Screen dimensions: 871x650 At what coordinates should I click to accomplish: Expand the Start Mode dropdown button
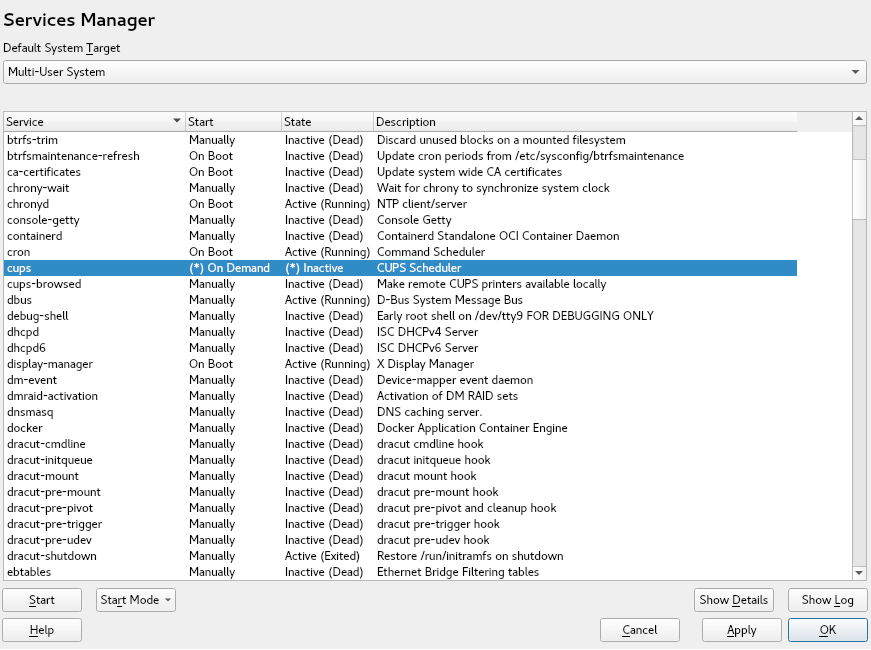click(136, 600)
